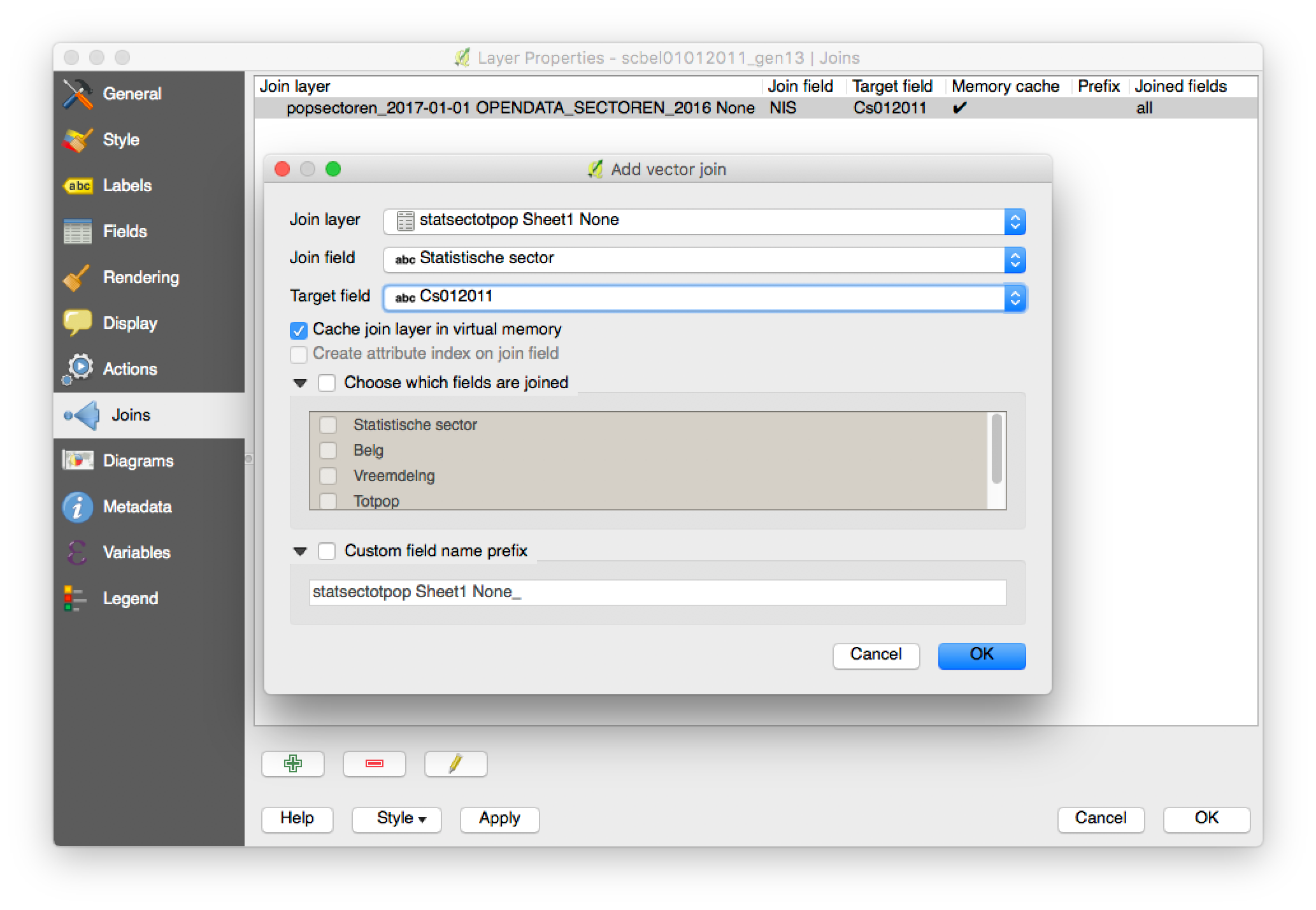Click Apply in Layer Properties
Image resolution: width=1316 pixels, height=910 pixels.
click(x=499, y=819)
